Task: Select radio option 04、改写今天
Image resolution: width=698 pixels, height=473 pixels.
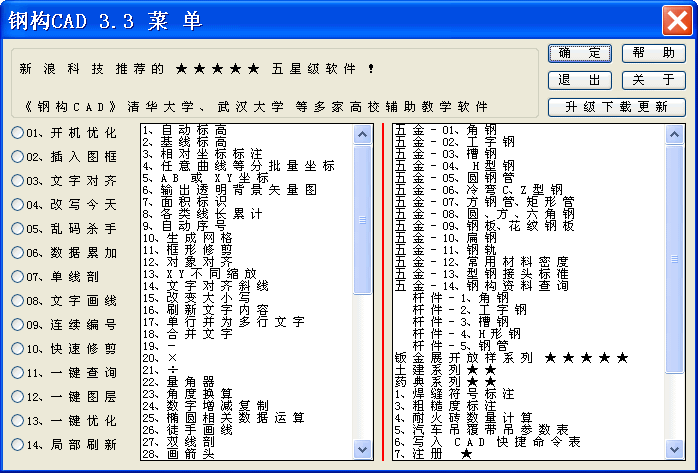Action: click(x=64, y=205)
